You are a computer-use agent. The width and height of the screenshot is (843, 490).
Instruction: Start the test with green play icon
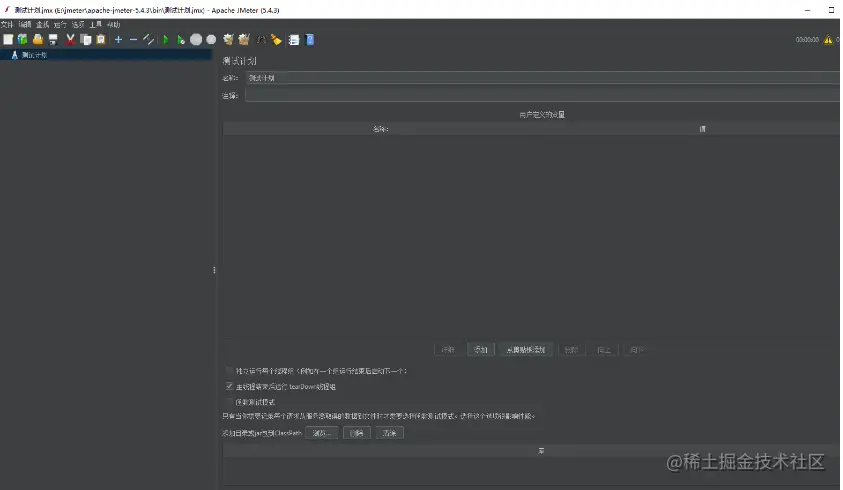tap(166, 39)
